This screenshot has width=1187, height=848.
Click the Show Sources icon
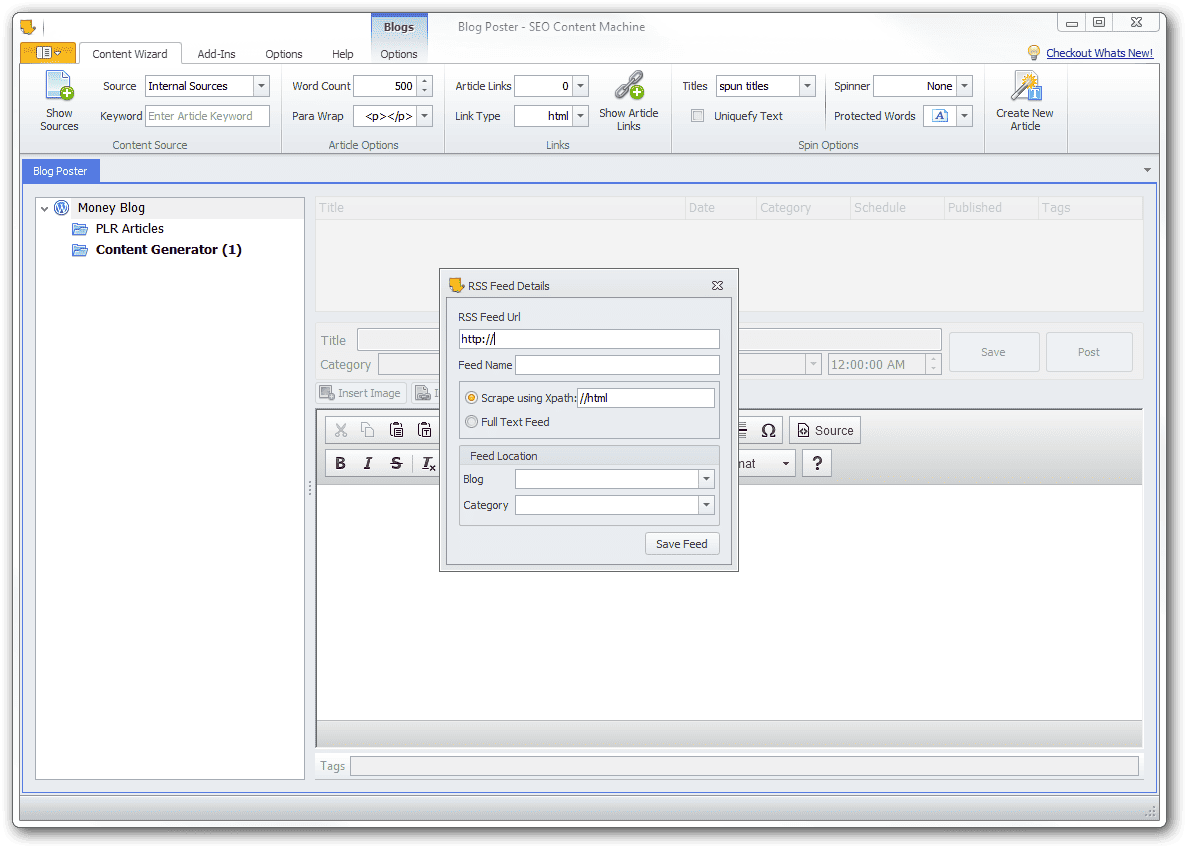tap(59, 86)
